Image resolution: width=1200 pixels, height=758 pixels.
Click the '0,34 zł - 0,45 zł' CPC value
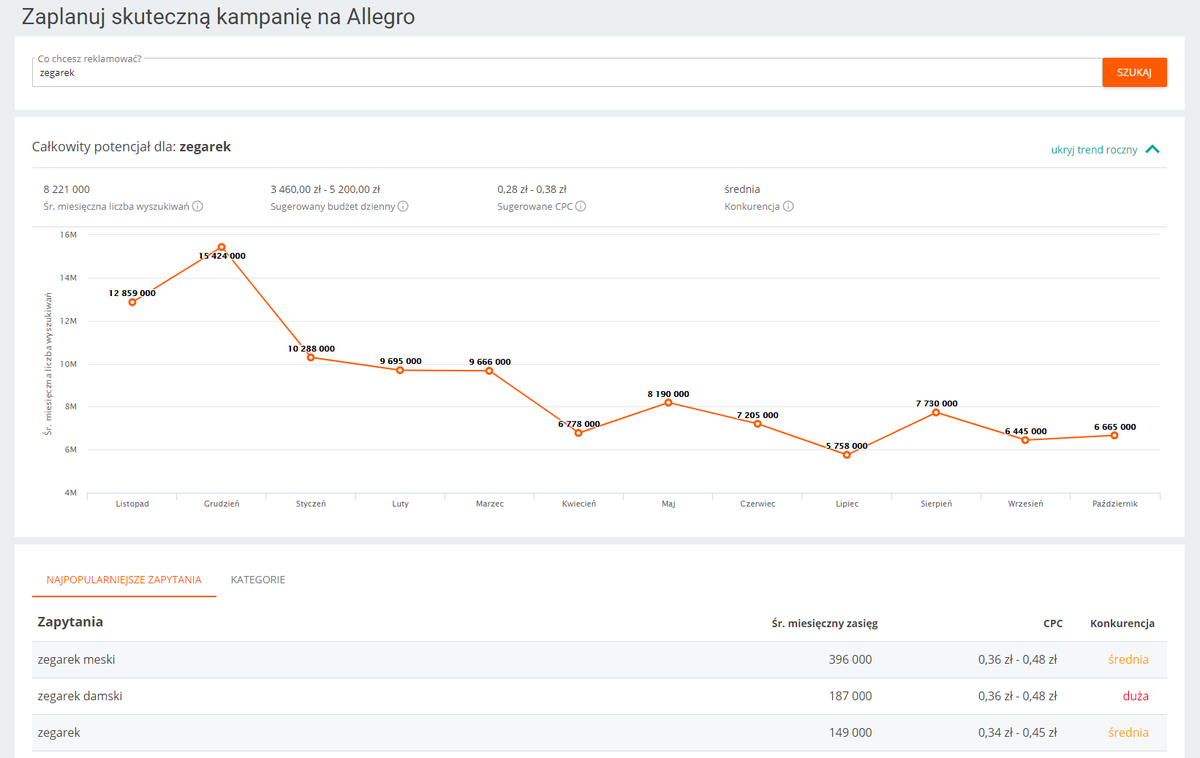[x=1017, y=732]
